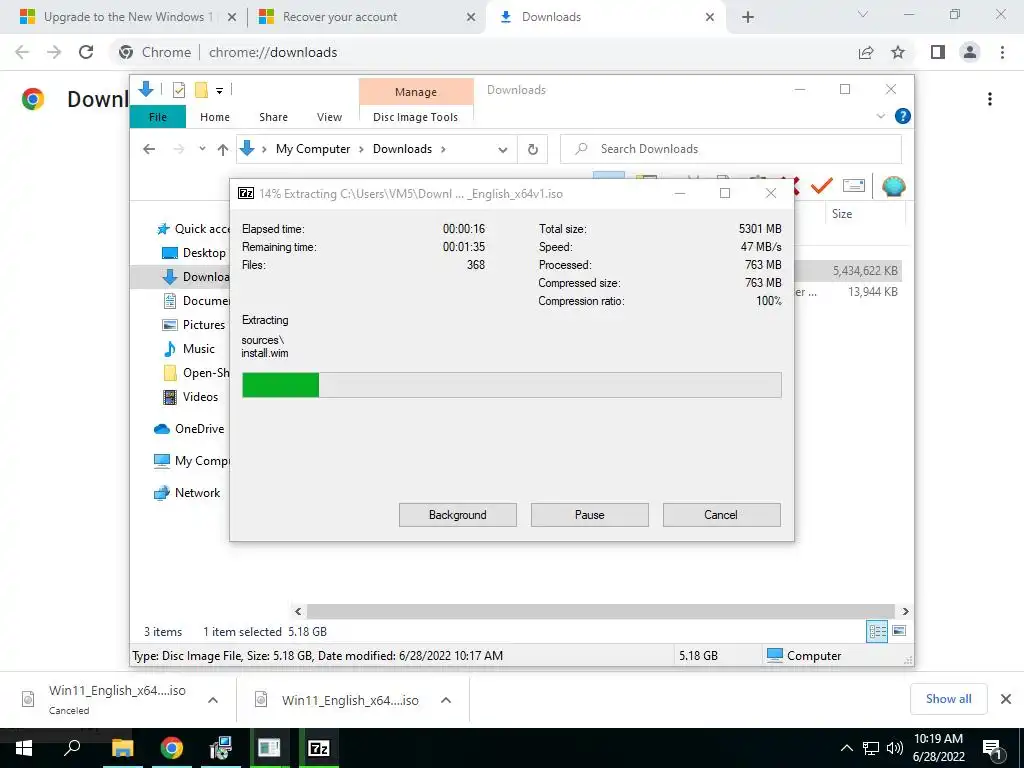Open the Home ribbon tab
This screenshot has height=768, width=1024.
(215, 117)
